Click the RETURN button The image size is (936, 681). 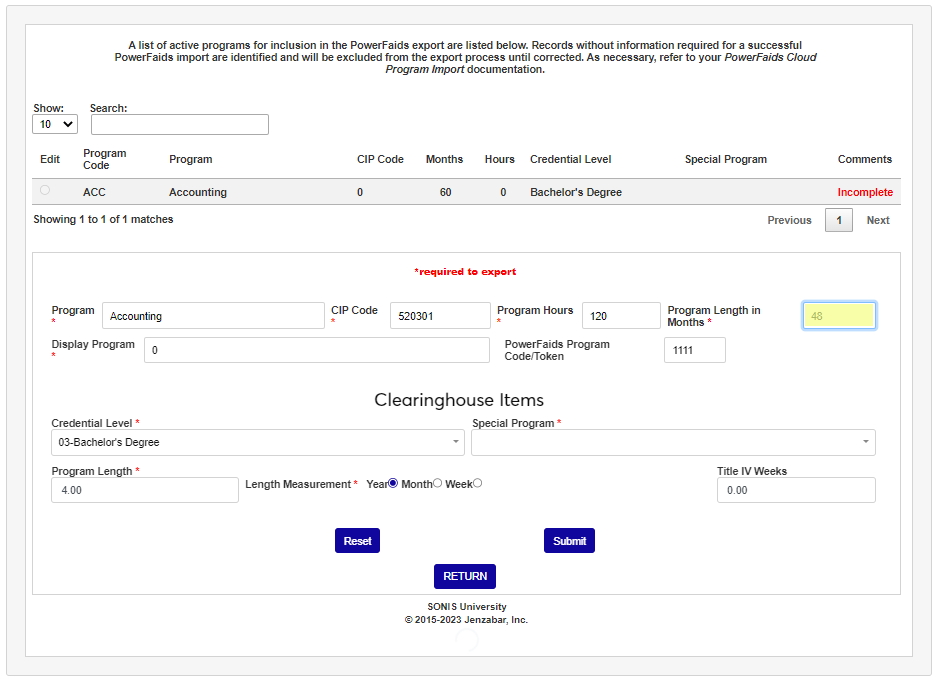[465, 576]
